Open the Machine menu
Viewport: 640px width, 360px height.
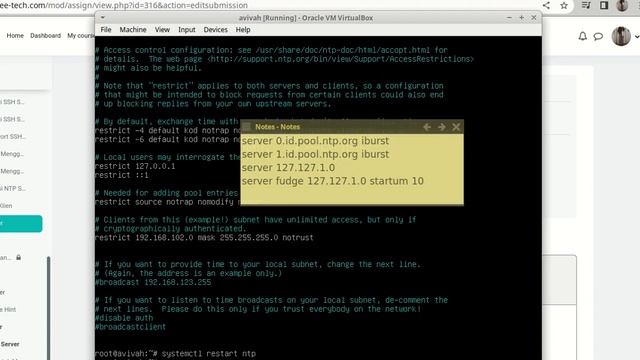(133, 30)
